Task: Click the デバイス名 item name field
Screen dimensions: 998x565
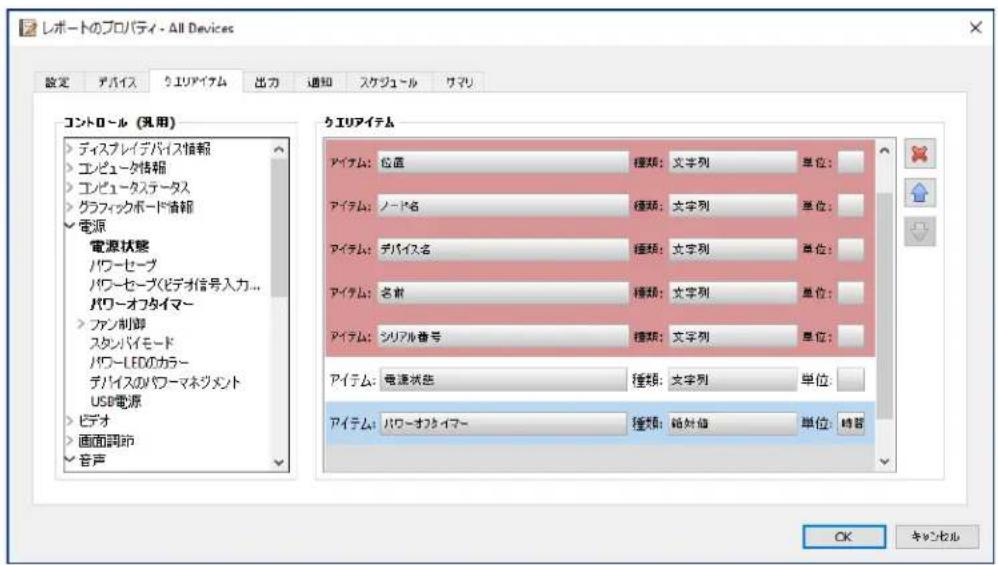Action: click(503, 249)
